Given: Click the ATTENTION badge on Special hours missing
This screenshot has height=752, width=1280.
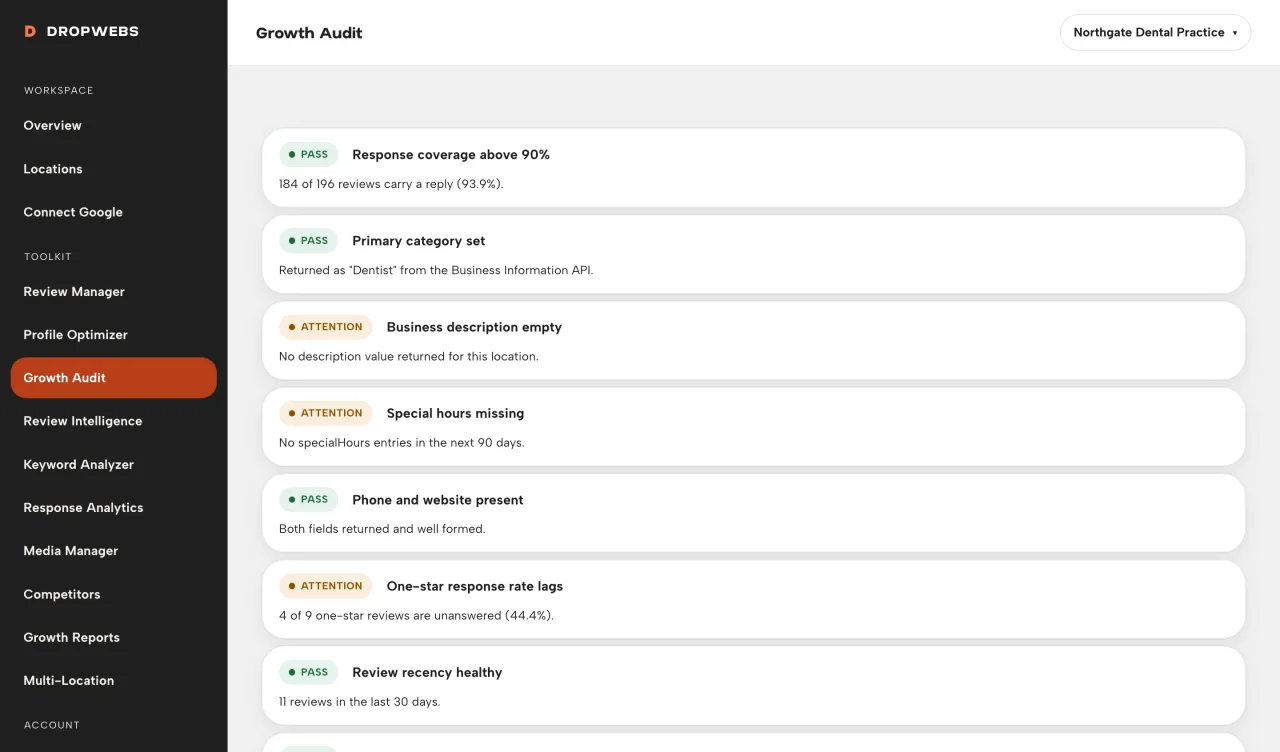Looking at the screenshot, I should [x=325, y=413].
